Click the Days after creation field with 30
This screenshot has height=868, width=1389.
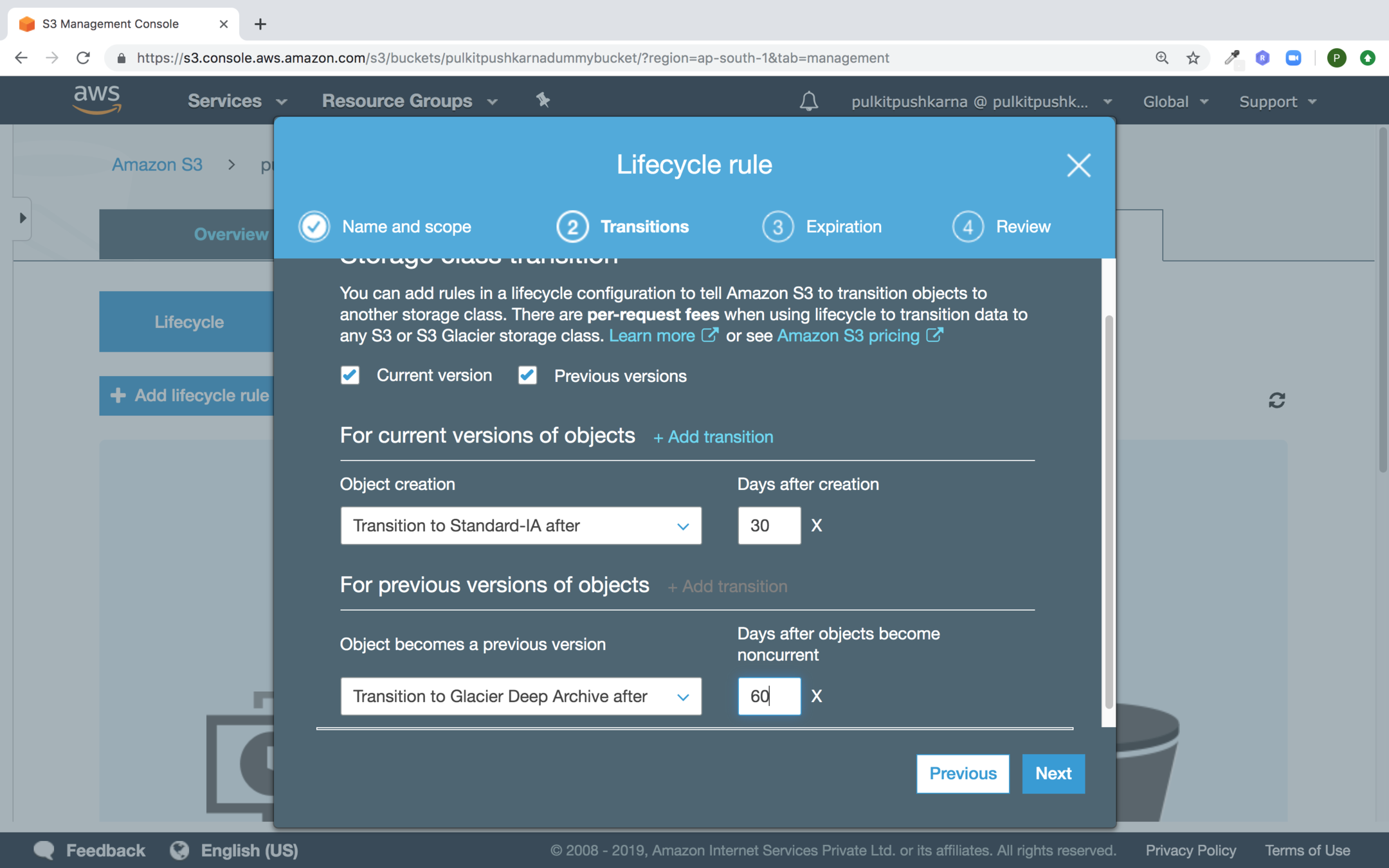pyautogui.click(x=769, y=526)
